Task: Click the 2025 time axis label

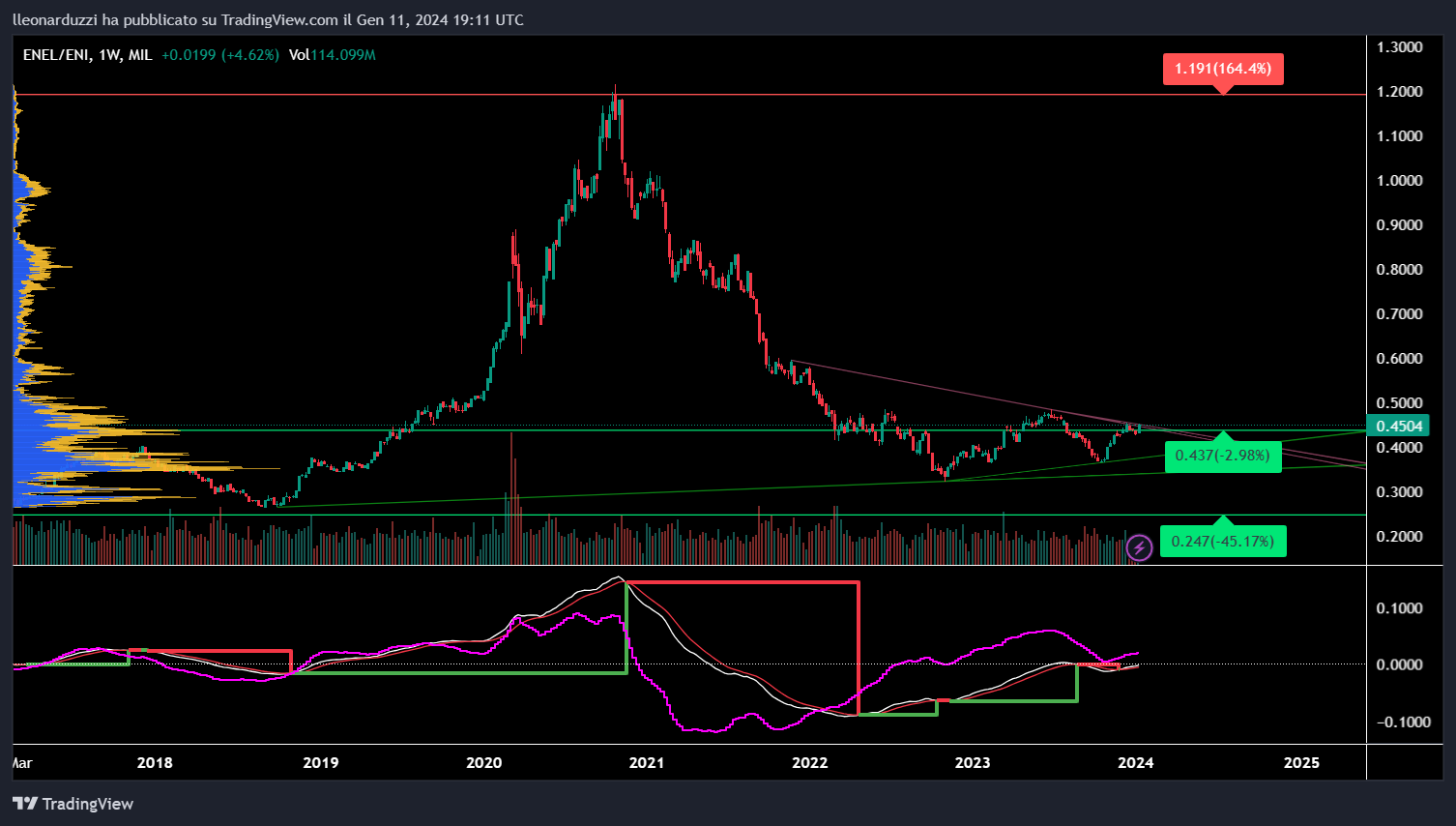Action: 1301,763
